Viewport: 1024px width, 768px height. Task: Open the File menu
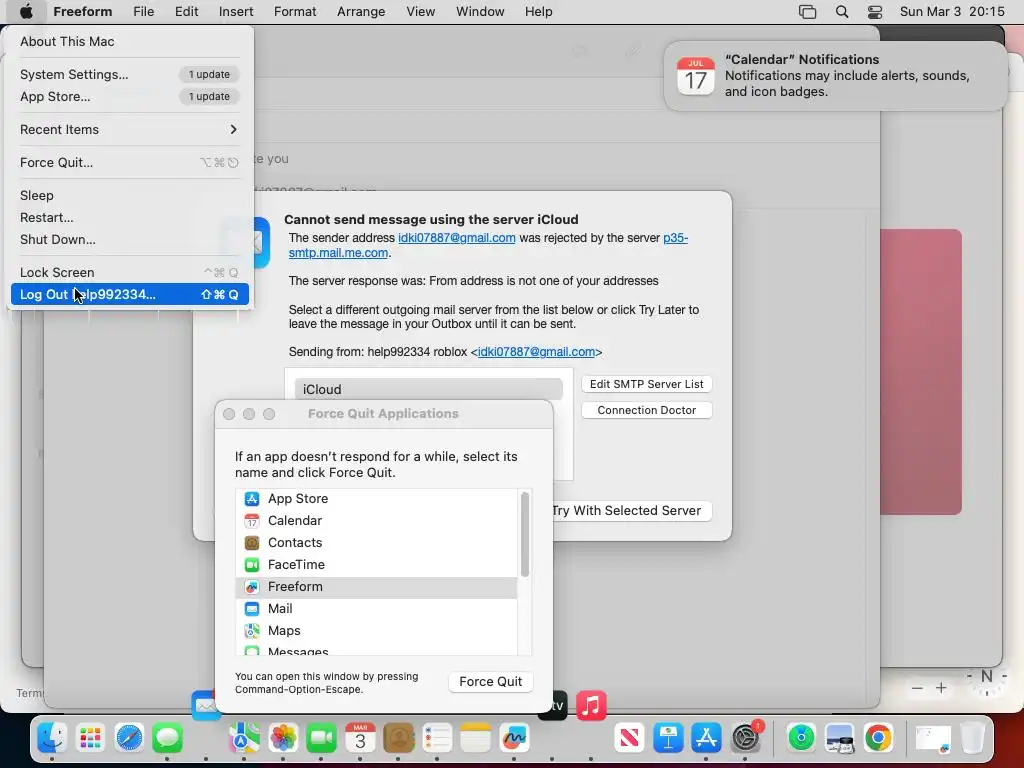click(x=144, y=12)
